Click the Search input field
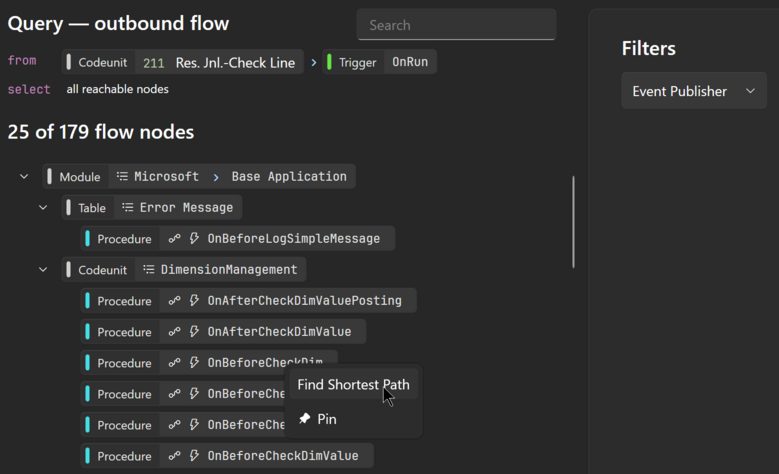This screenshot has width=779, height=474. coord(456,25)
